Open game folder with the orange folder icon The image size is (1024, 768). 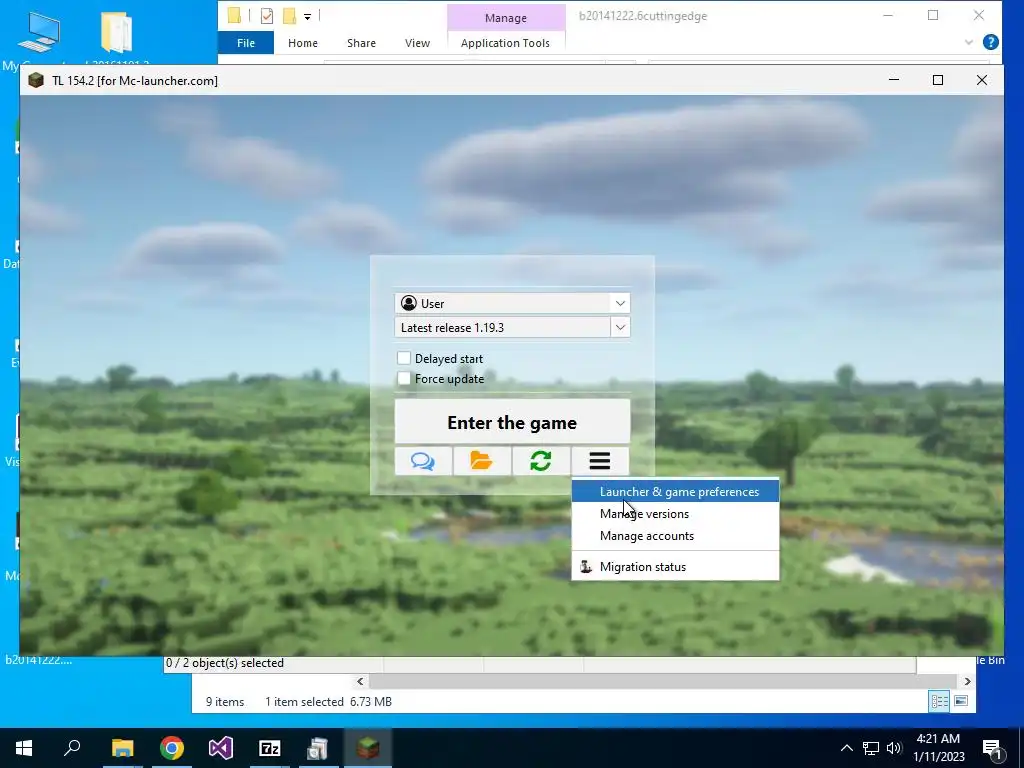tap(482, 461)
